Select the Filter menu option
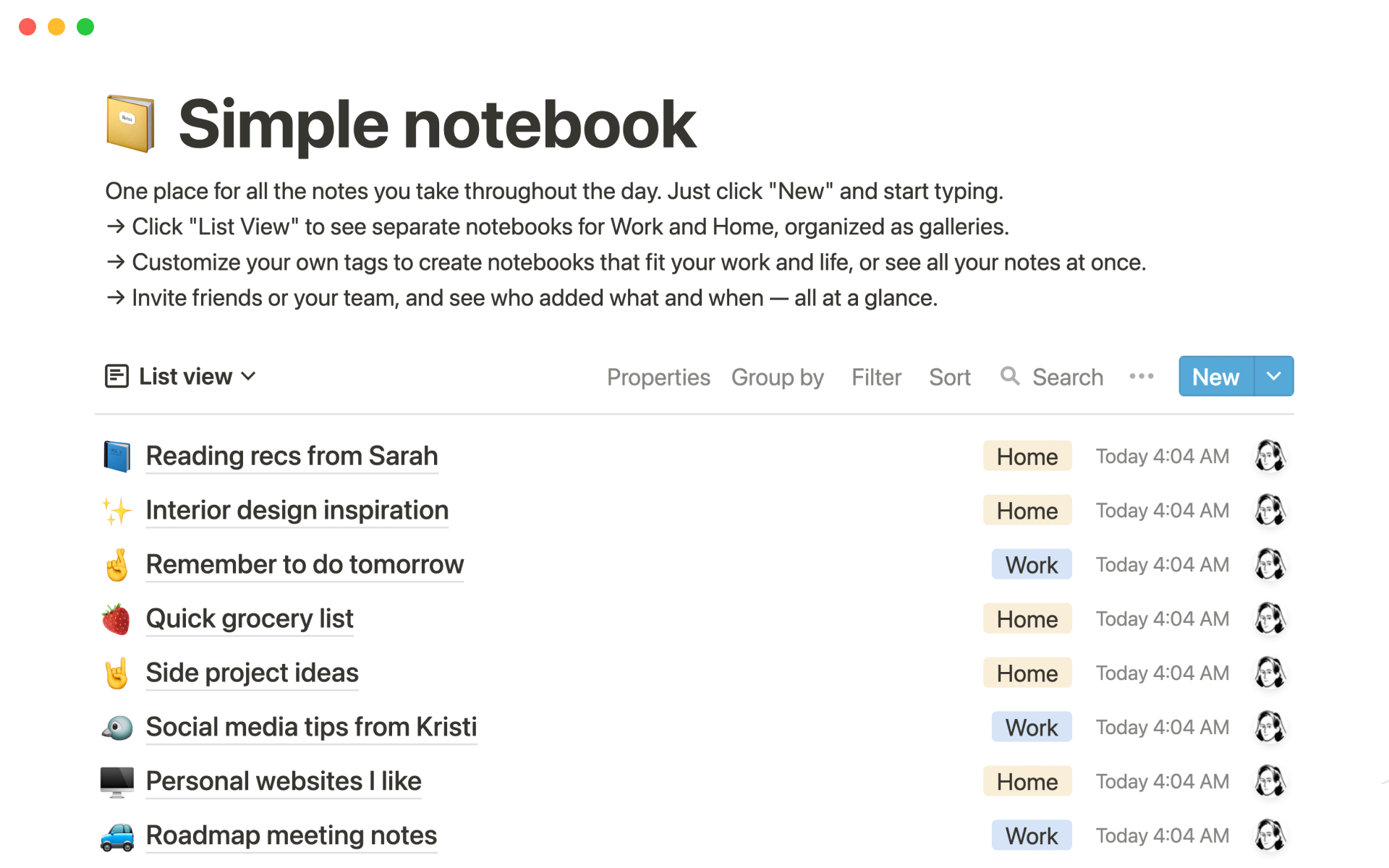 click(x=874, y=377)
